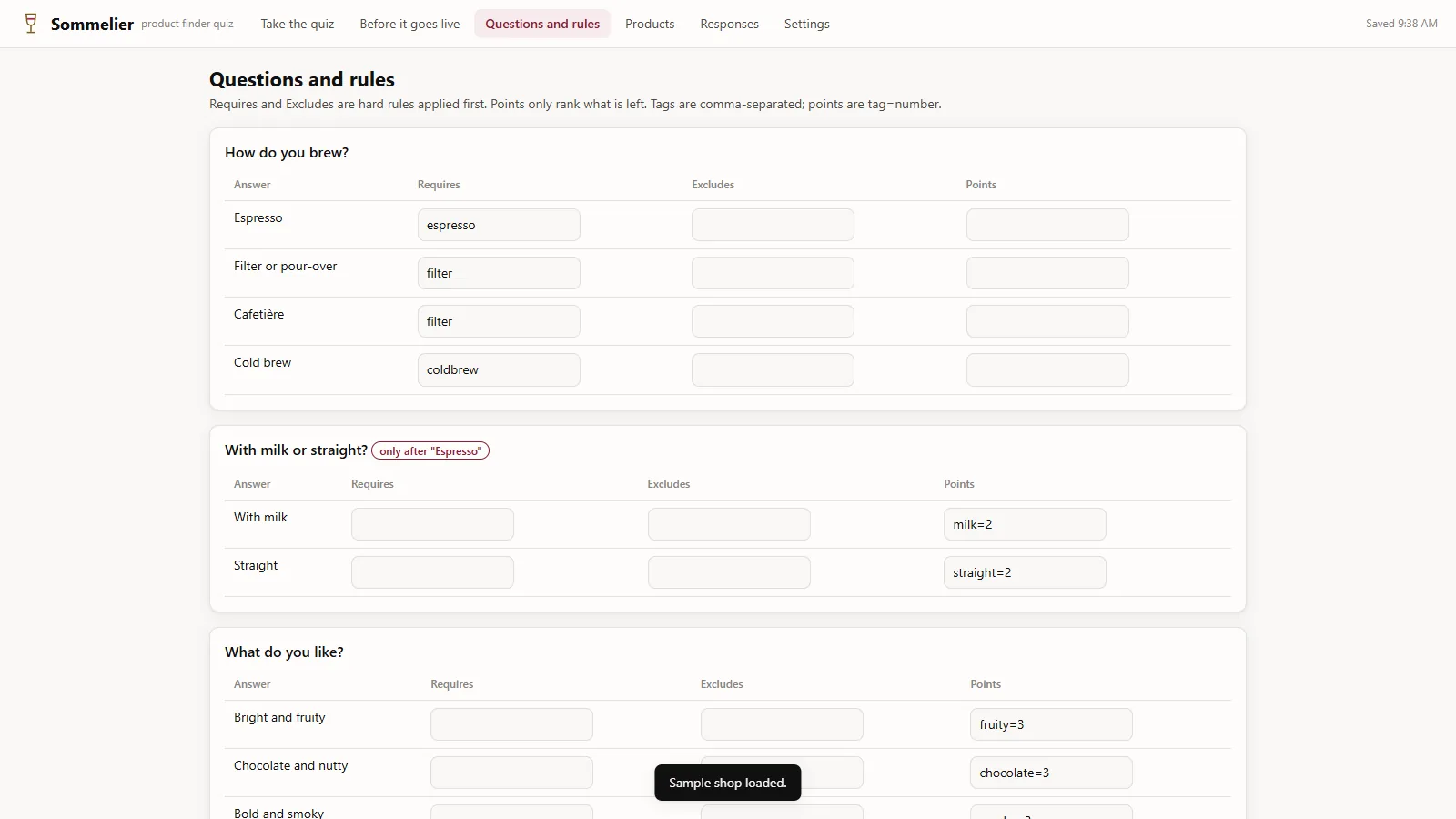
Task: Click Points field in Cafetière row
Action: click(1047, 321)
